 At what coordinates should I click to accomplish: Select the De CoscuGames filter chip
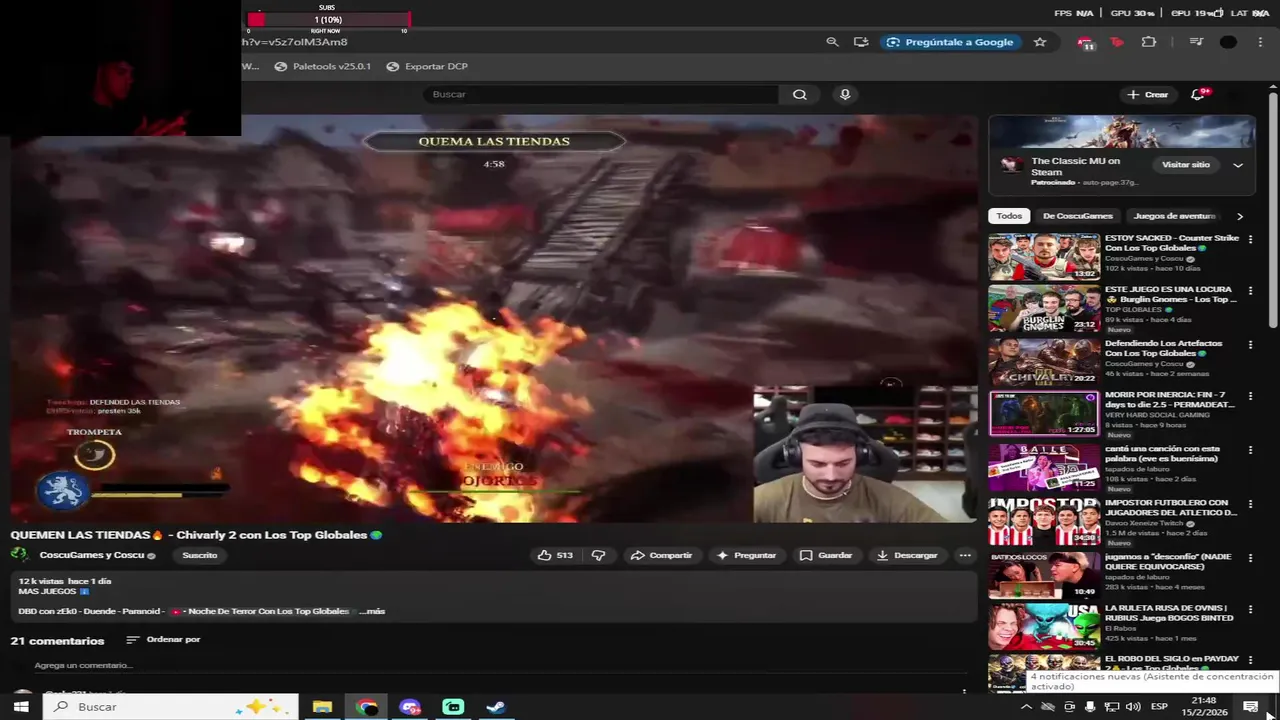pos(1078,216)
